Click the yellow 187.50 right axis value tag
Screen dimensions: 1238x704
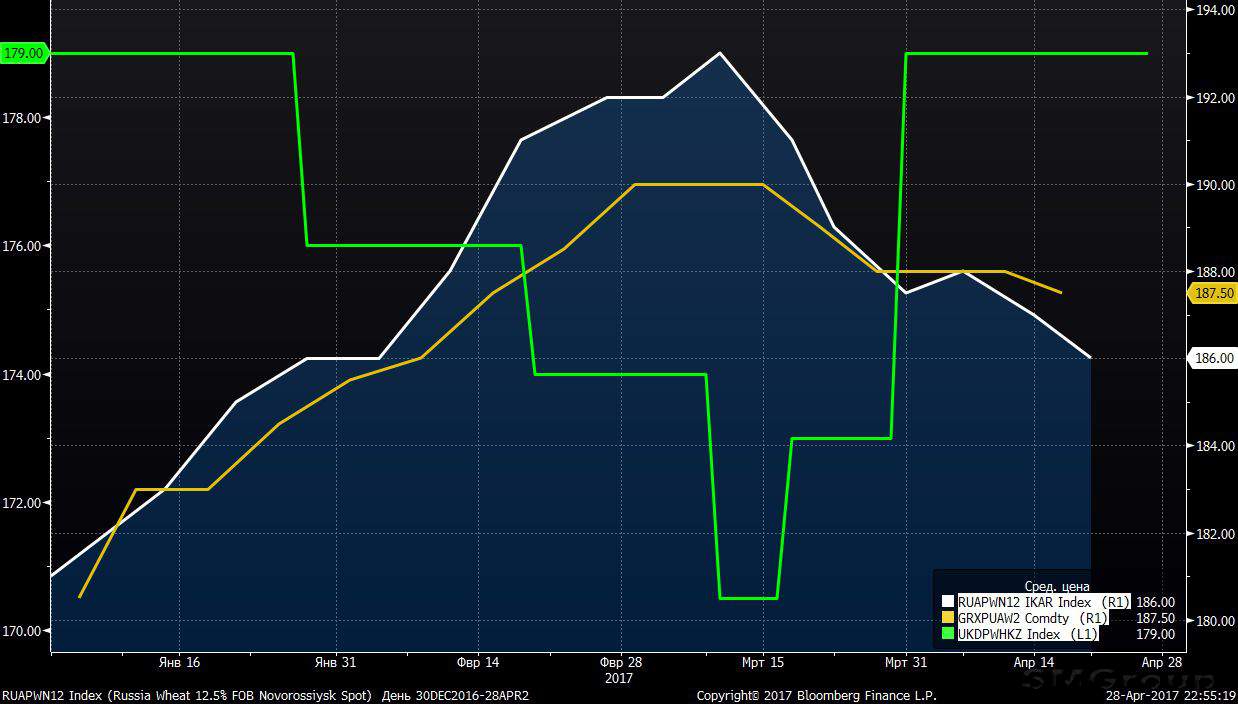[1212, 293]
